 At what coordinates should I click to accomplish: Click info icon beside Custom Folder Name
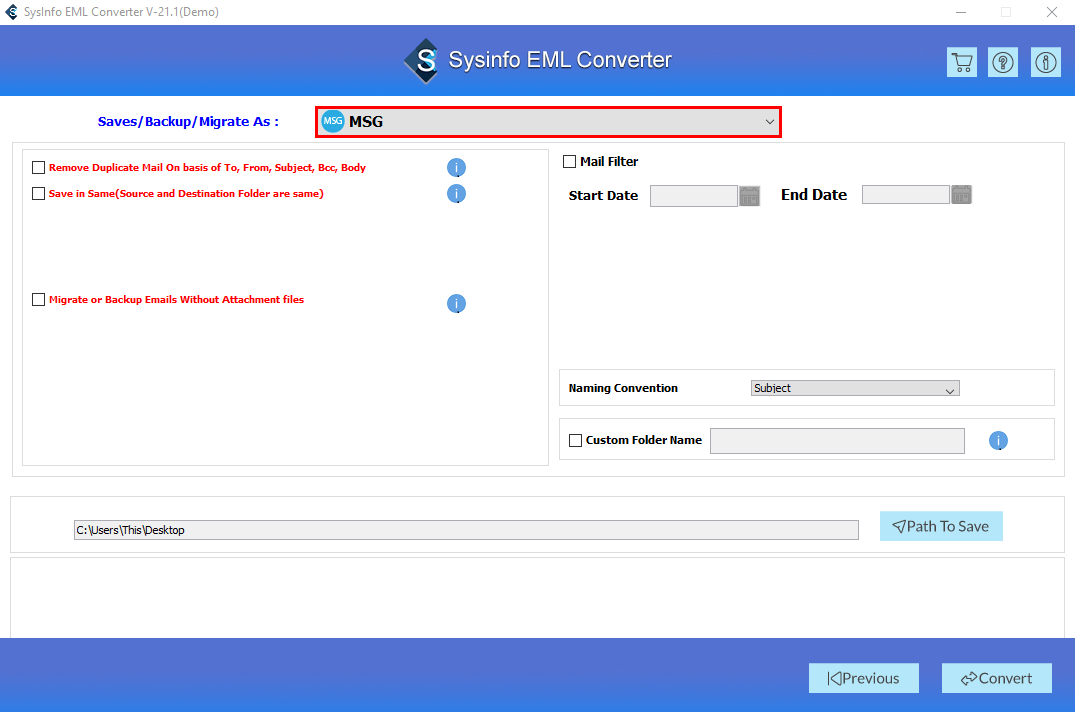tap(998, 440)
